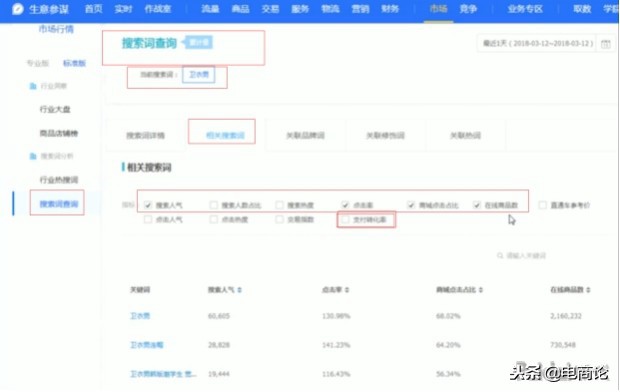Screen dimensions: 620x392
Task: Open 交易 in the top navigation
Action: [270, 9]
